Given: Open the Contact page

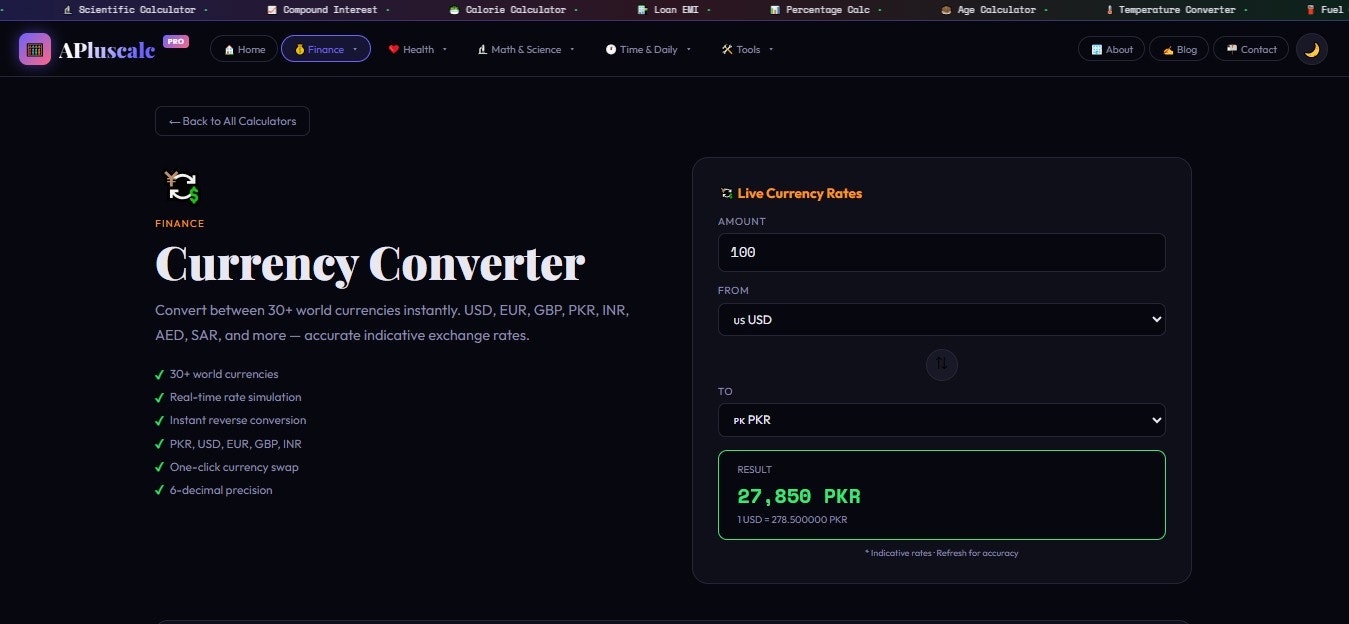Looking at the screenshot, I should point(1251,49).
